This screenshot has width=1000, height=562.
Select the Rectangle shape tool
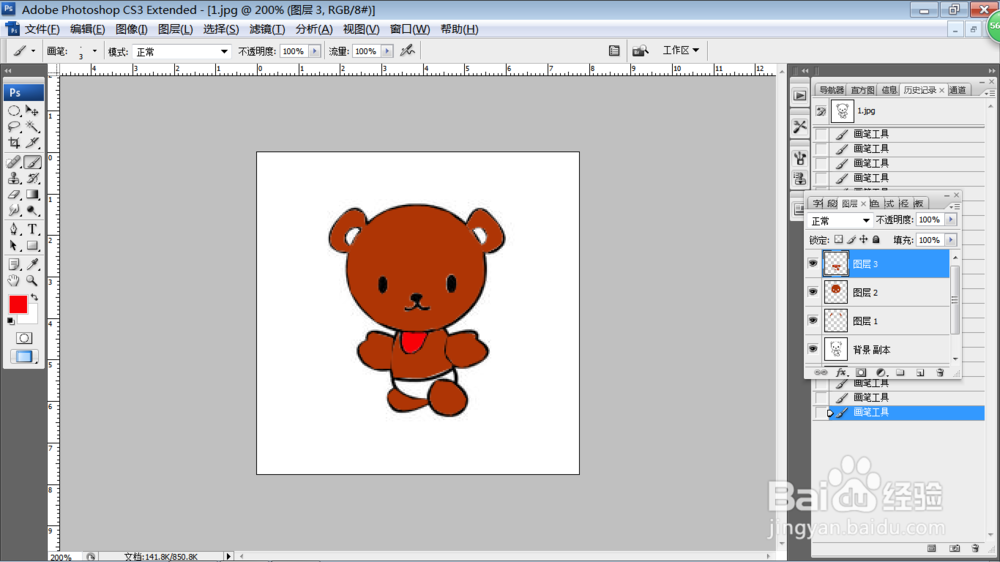point(32,246)
